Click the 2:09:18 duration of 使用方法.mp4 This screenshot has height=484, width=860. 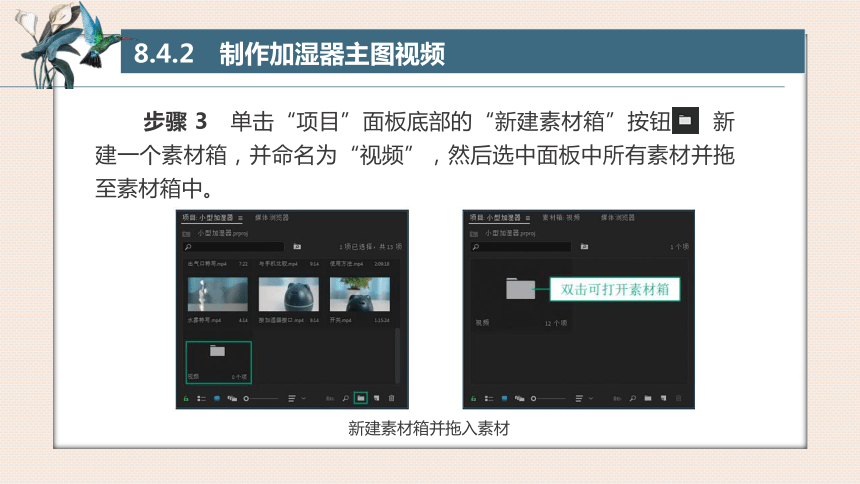click(382, 264)
